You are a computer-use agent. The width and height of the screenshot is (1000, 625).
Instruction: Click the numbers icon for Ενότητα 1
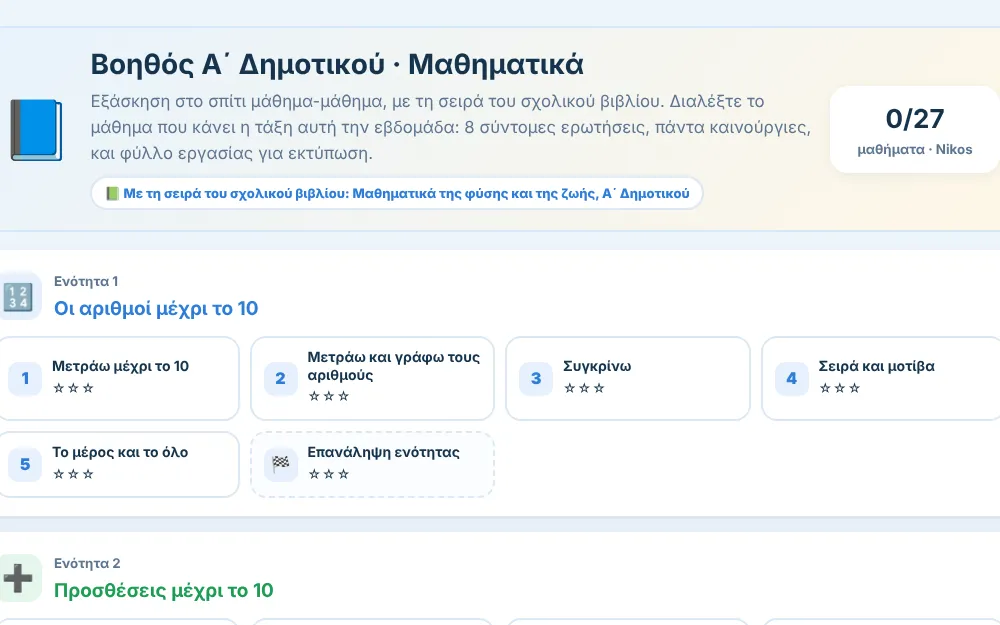[18, 296]
